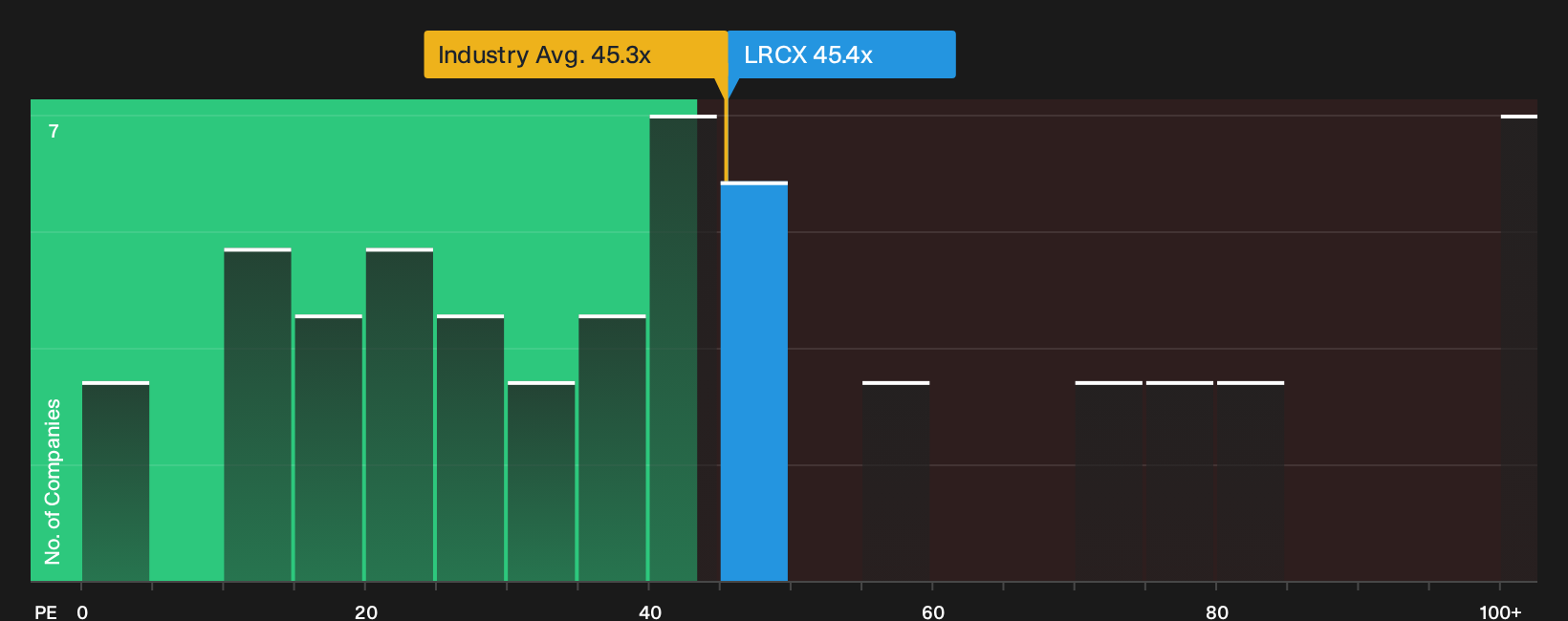Click the dark bar between PE 70 and 75

click(x=1109, y=482)
